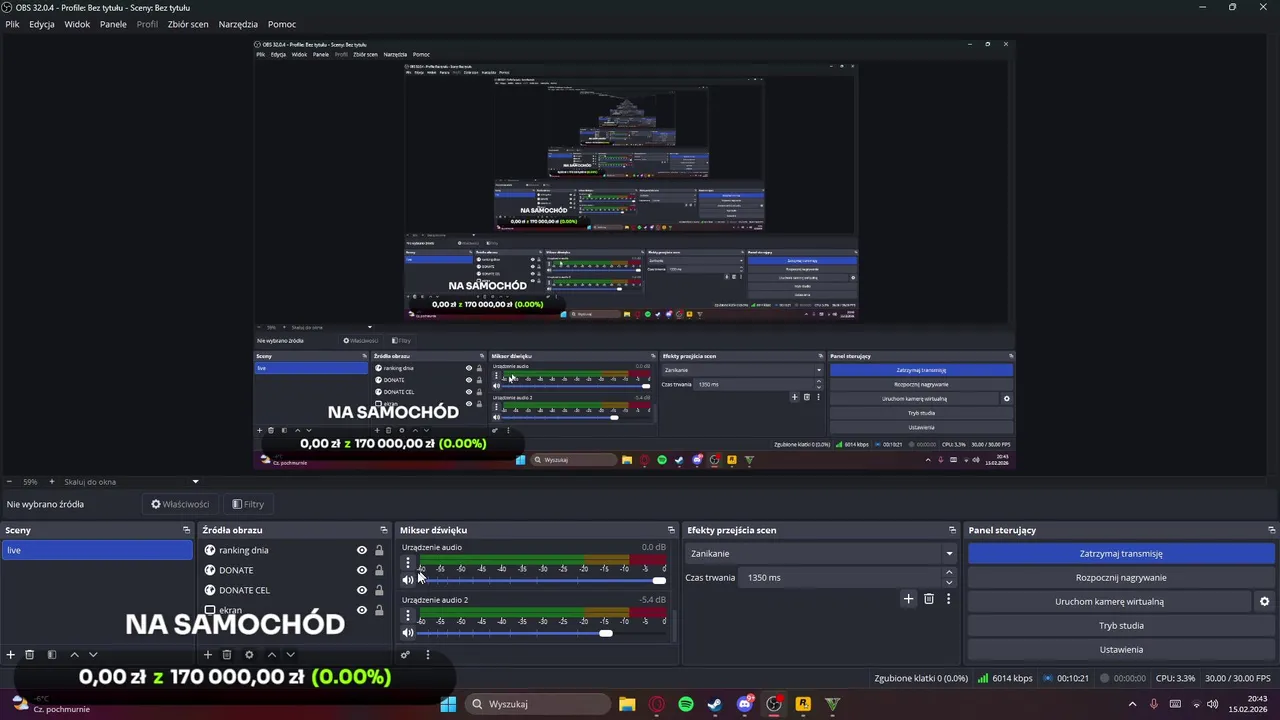Screen dimensions: 1280x720
Task: Open options menu for Urządzenie audio
Action: pos(408,563)
